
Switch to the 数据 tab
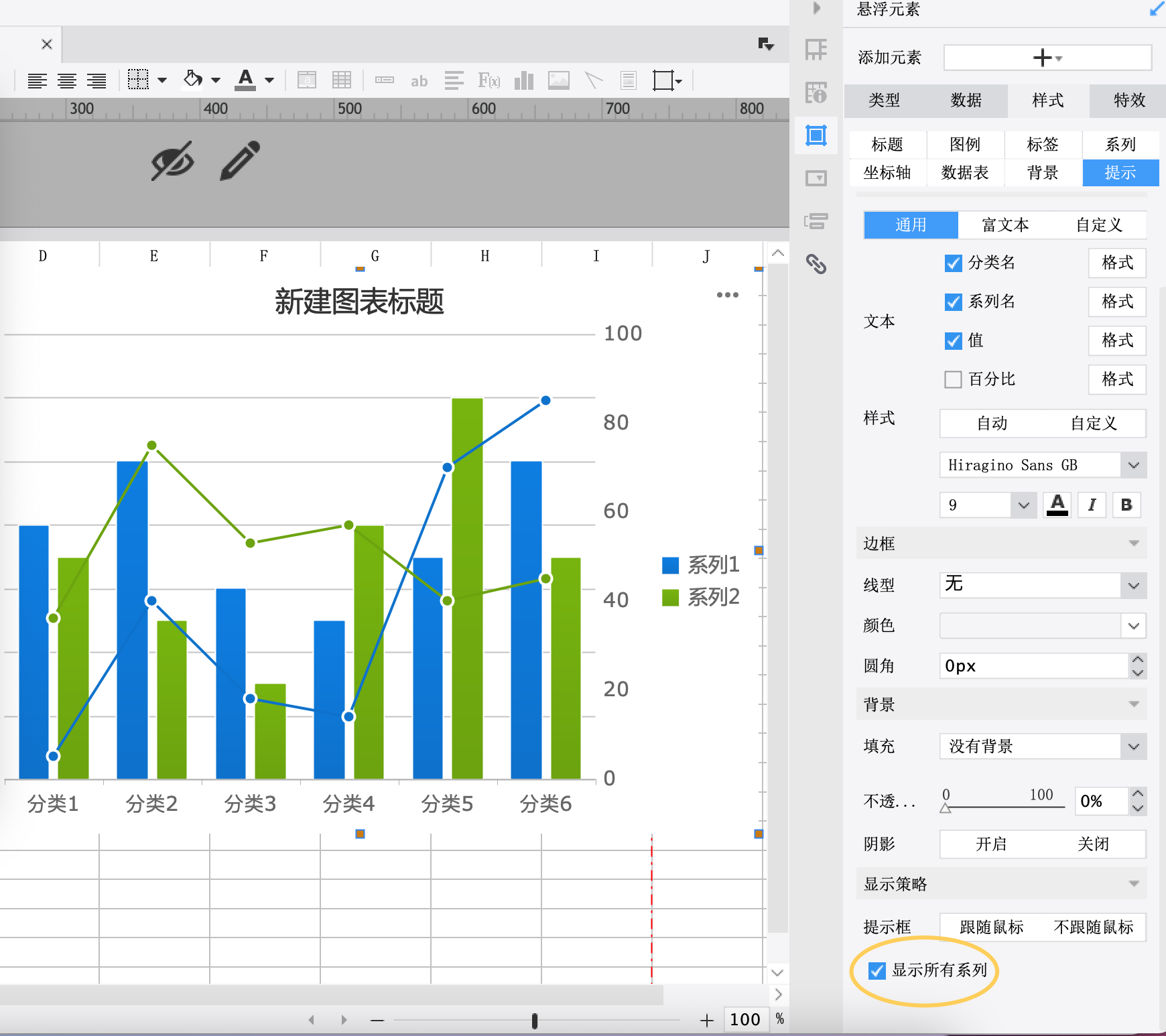click(966, 101)
